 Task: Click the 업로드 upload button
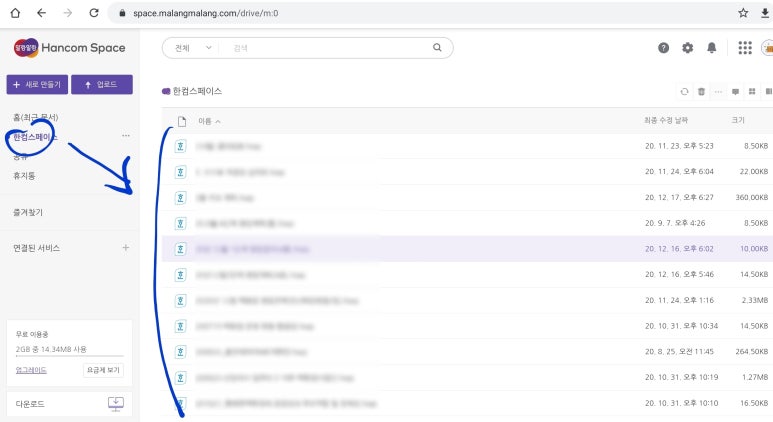coord(101,85)
